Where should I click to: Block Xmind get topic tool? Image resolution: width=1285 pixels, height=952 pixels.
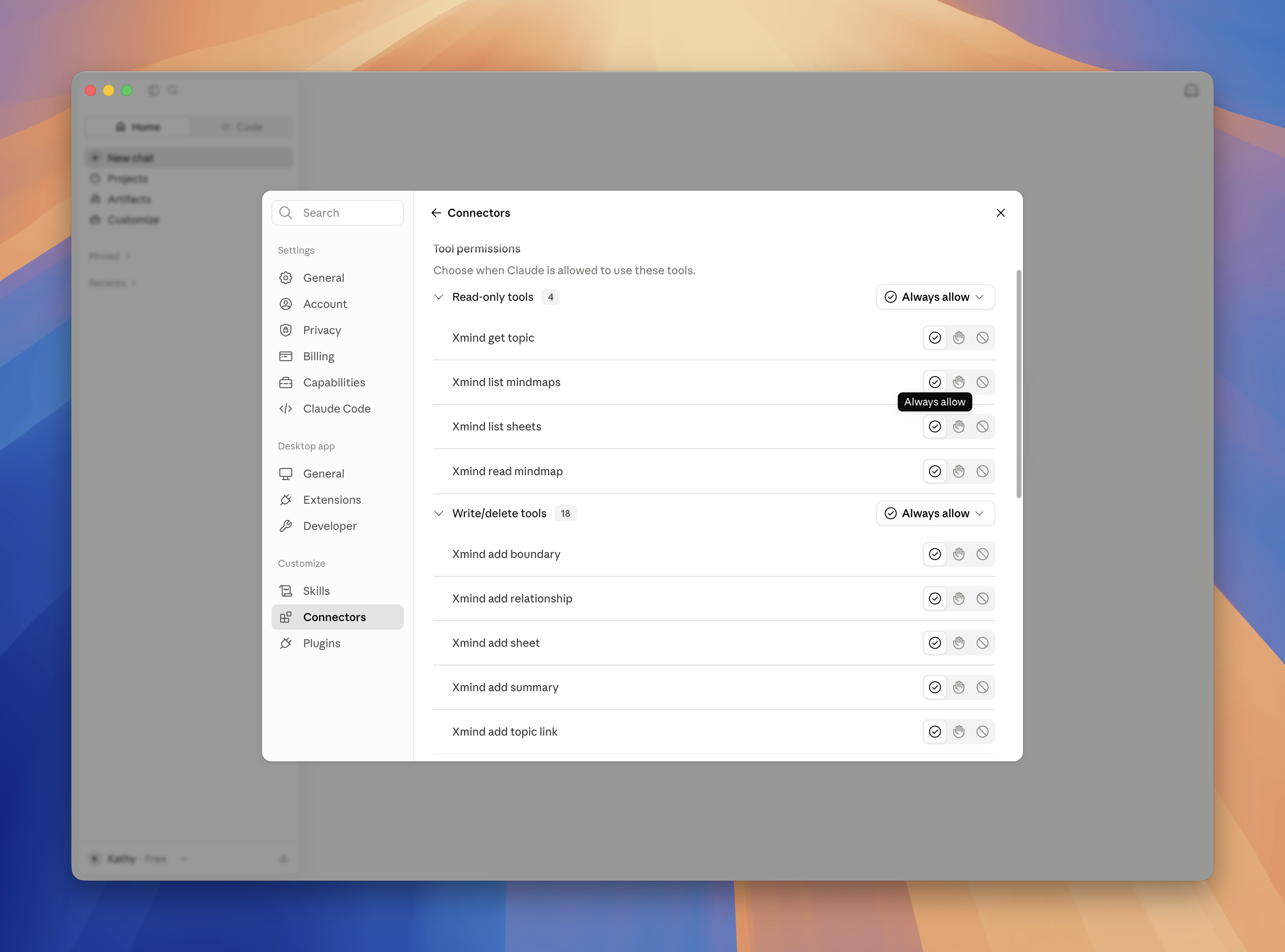[983, 338]
